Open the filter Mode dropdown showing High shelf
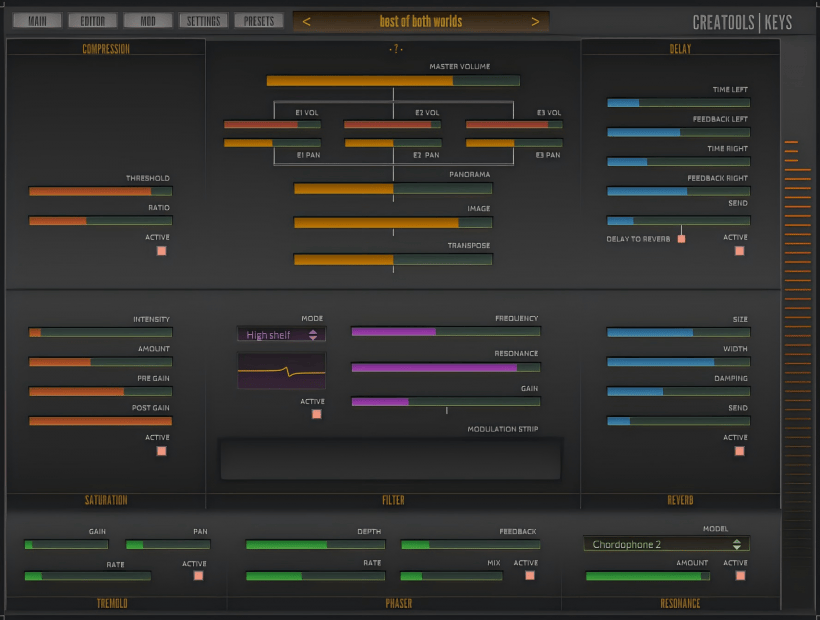Viewport: 820px width, 620px height. click(281, 334)
